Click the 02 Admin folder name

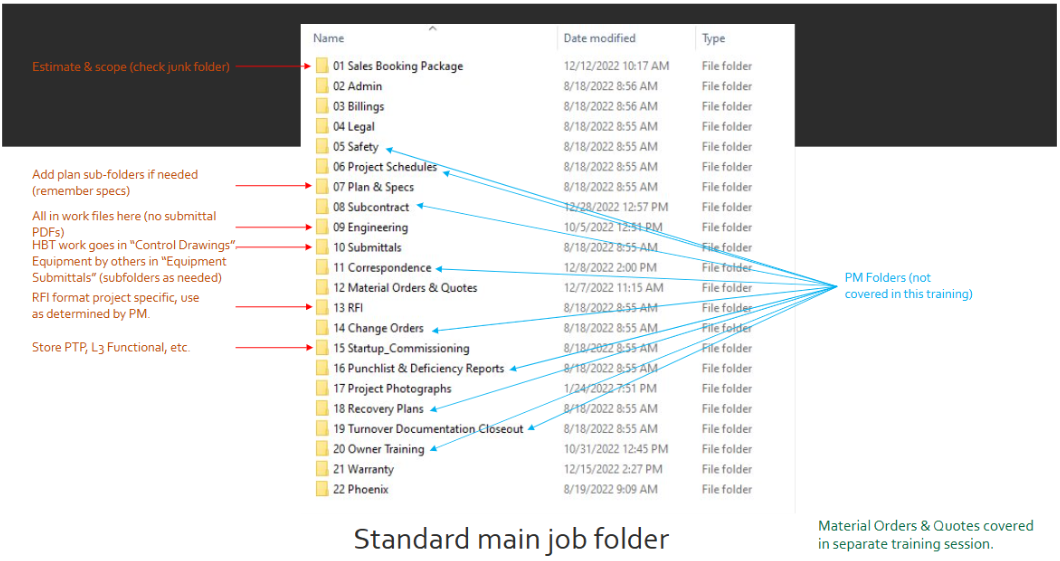click(x=357, y=86)
